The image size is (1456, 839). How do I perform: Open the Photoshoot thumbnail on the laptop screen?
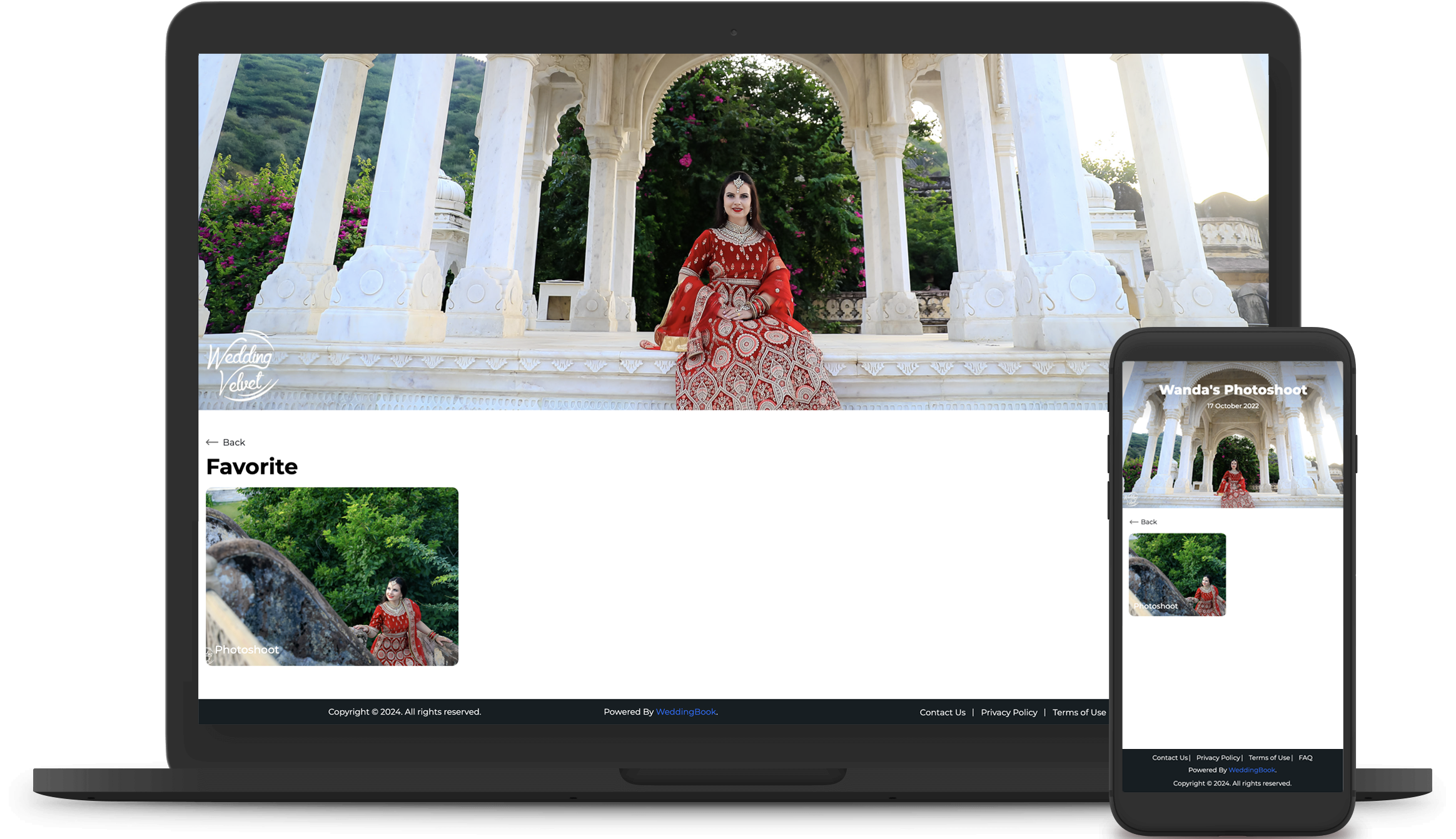[x=331, y=576]
